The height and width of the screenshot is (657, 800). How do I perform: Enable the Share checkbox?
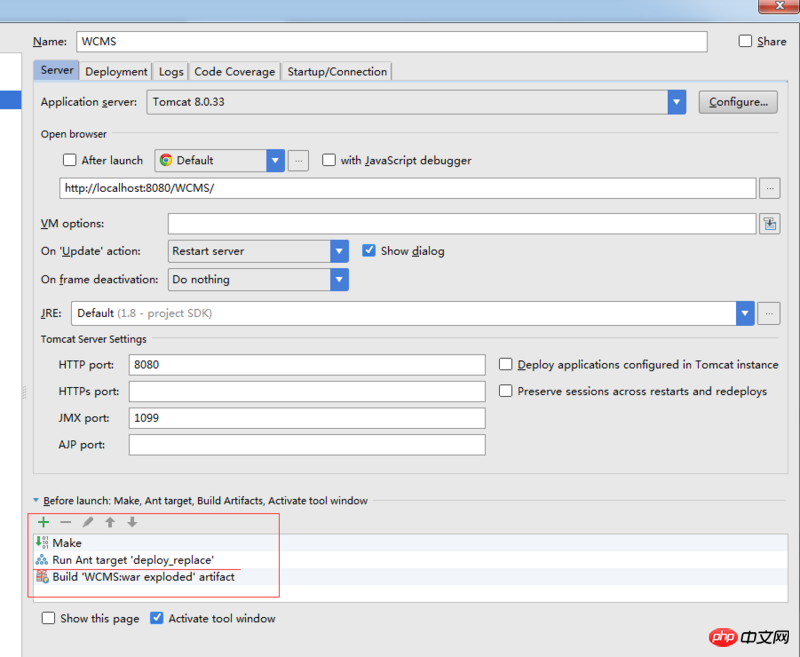point(745,41)
